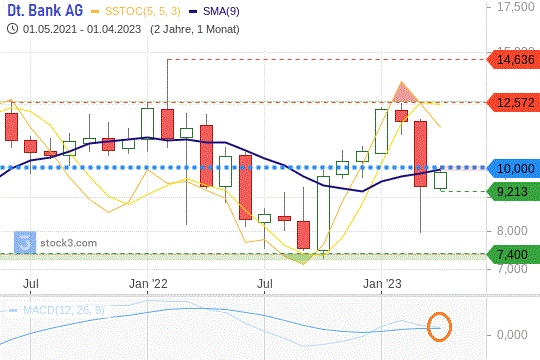The width and height of the screenshot is (540, 360).
Task: Click the green 7,400 support price tag
Action: [513, 255]
